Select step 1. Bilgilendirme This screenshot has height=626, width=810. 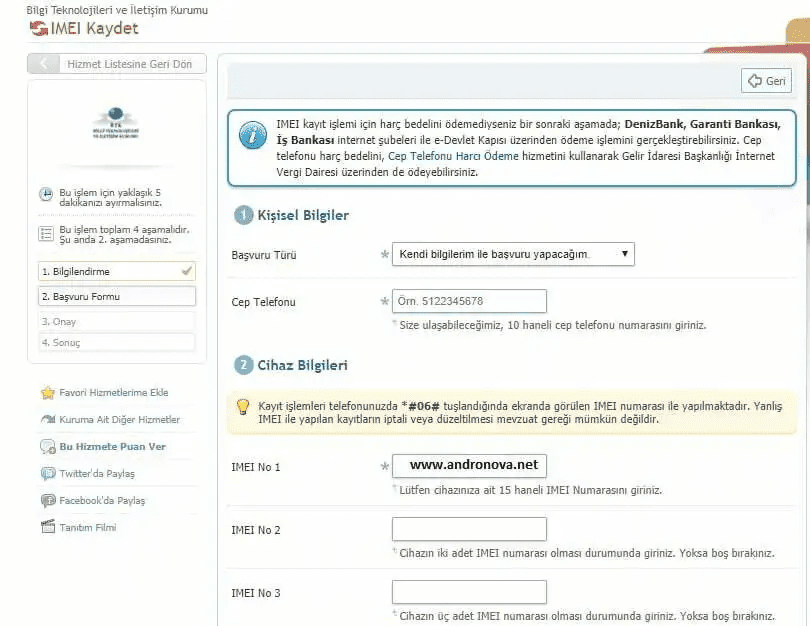pyautogui.click(x=117, y=271)
